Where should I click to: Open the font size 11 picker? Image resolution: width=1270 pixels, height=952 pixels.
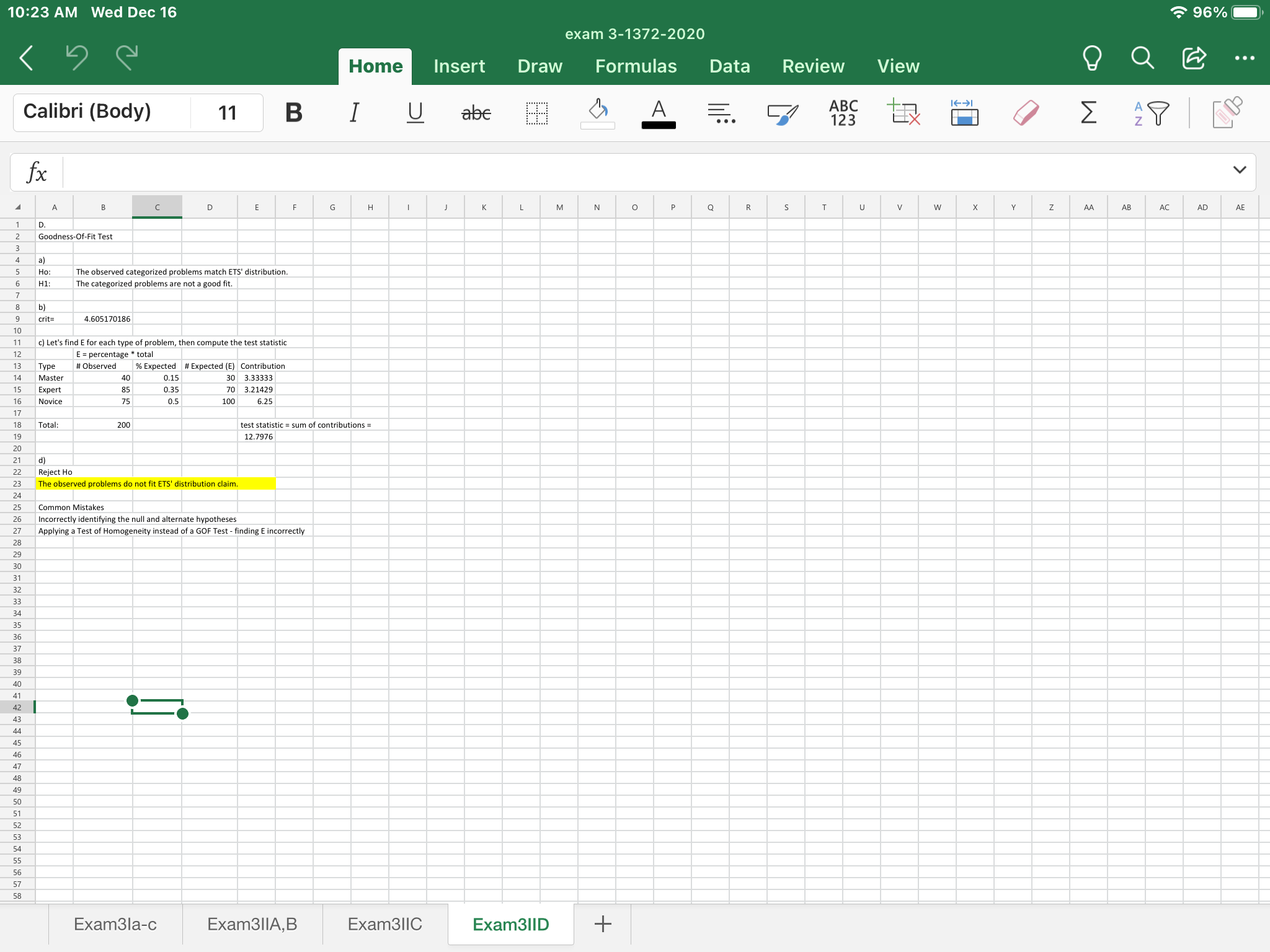[x=227, y=112]
